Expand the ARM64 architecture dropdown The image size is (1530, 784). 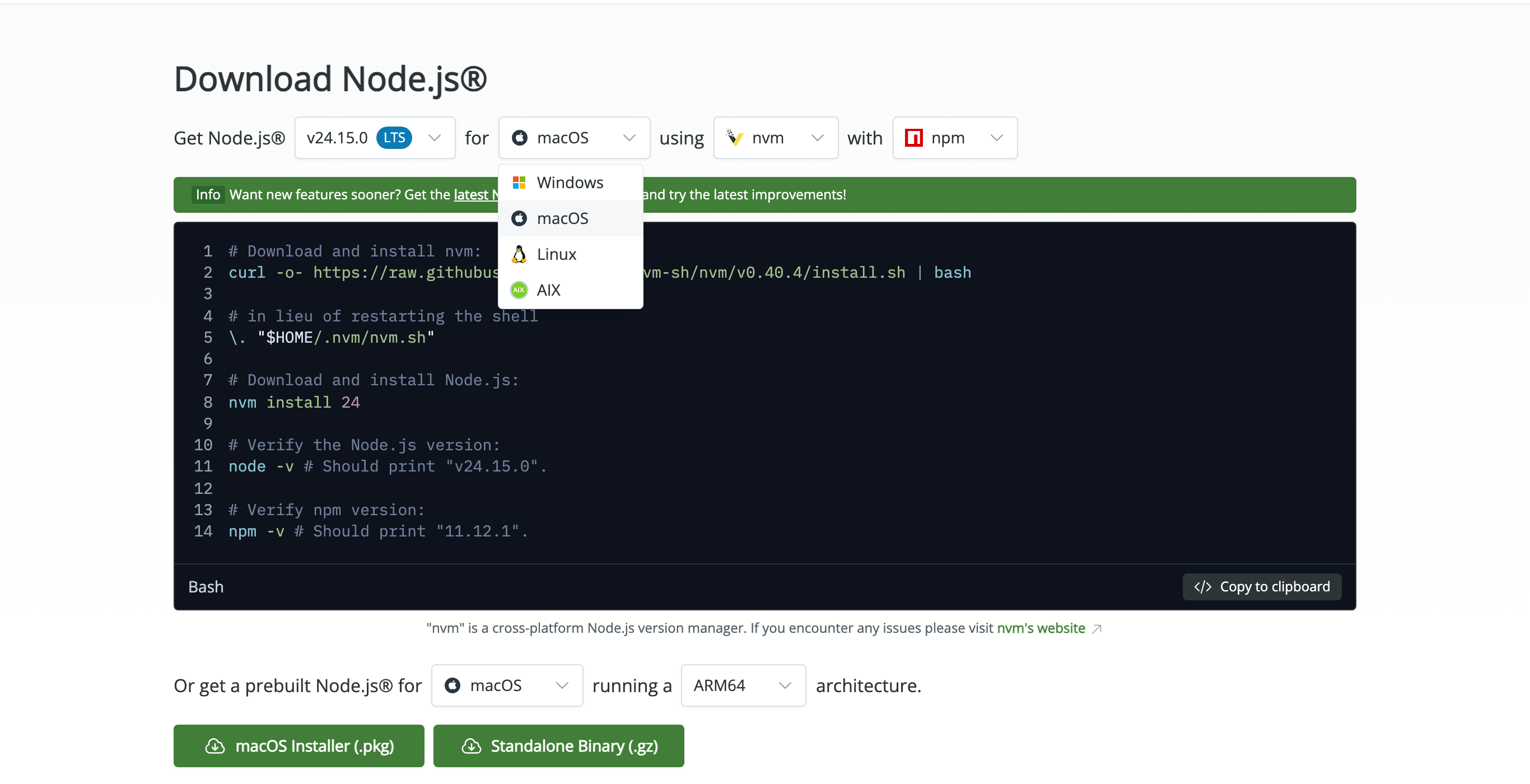coord(743,685)
